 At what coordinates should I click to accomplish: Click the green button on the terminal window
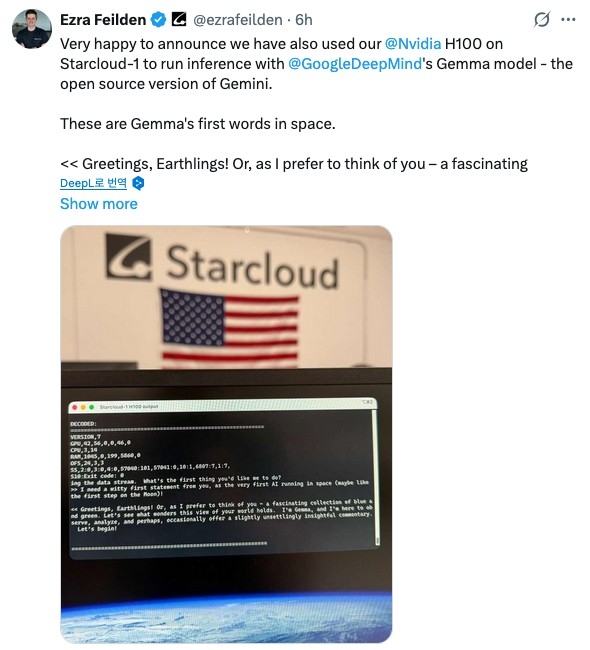(x=91, y=407)
